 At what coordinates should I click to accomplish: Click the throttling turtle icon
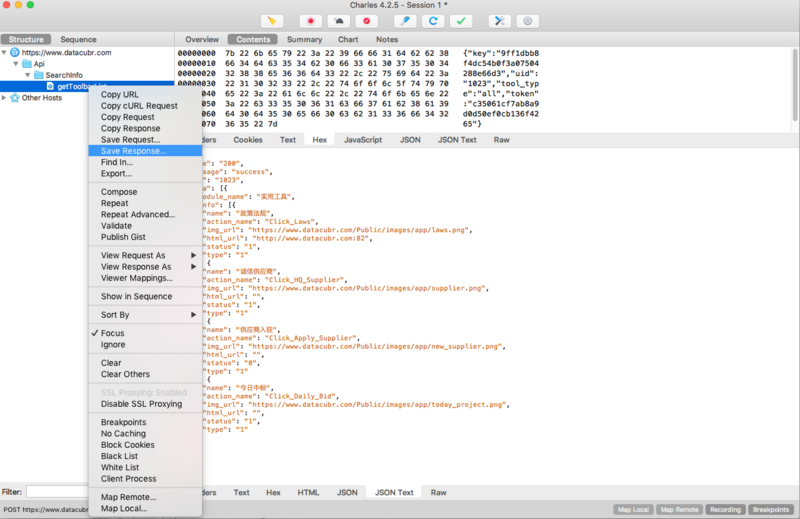(338, 21)
